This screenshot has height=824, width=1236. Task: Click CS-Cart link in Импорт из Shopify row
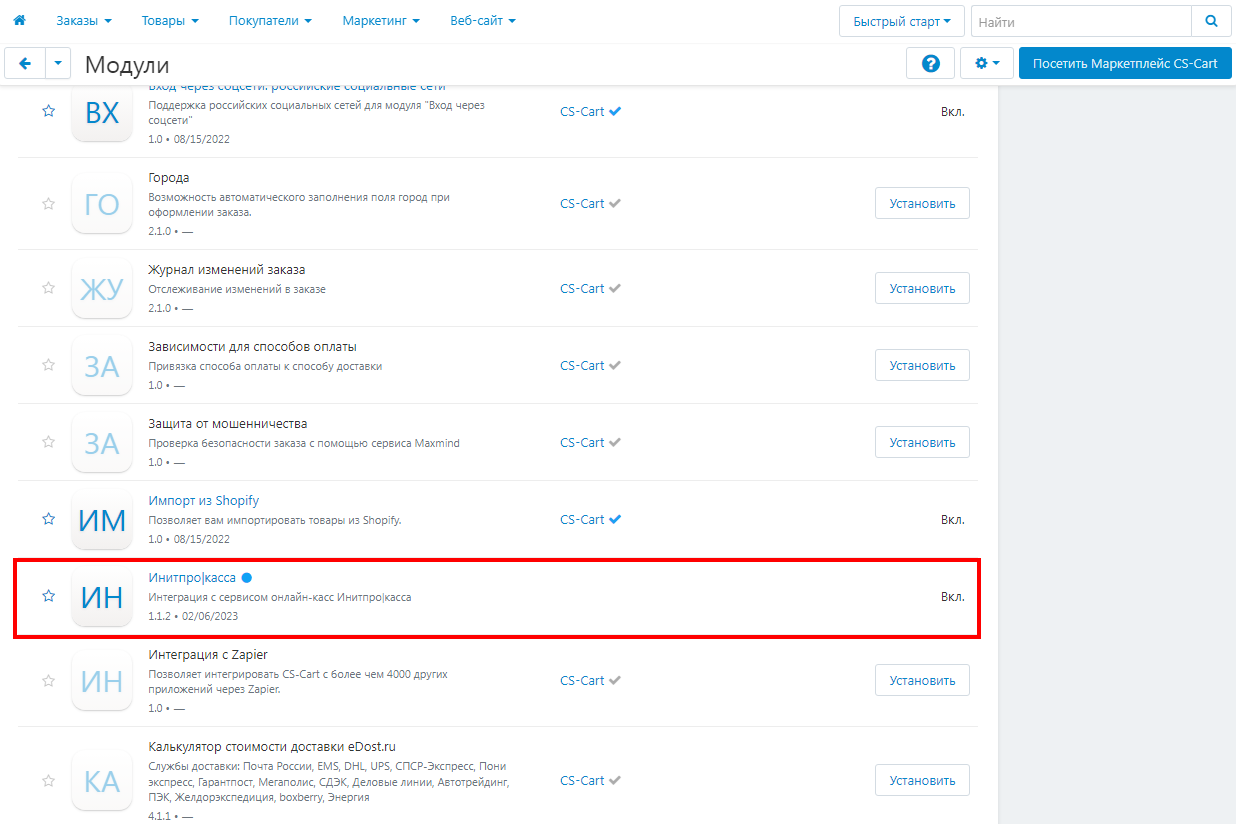coord(582,519)
